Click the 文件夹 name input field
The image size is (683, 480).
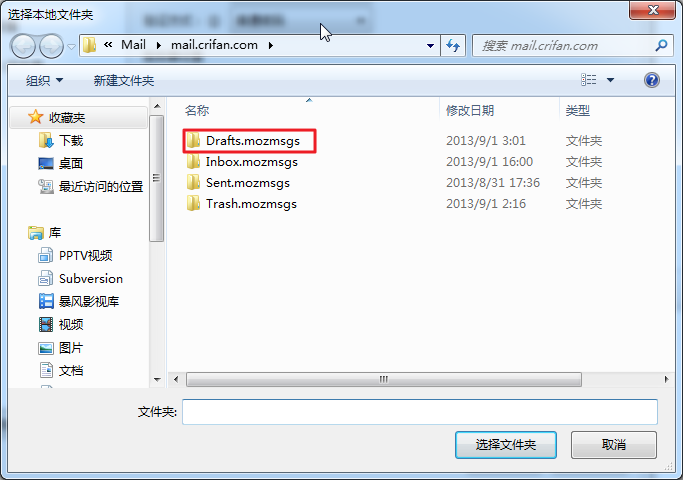point(420,412)
